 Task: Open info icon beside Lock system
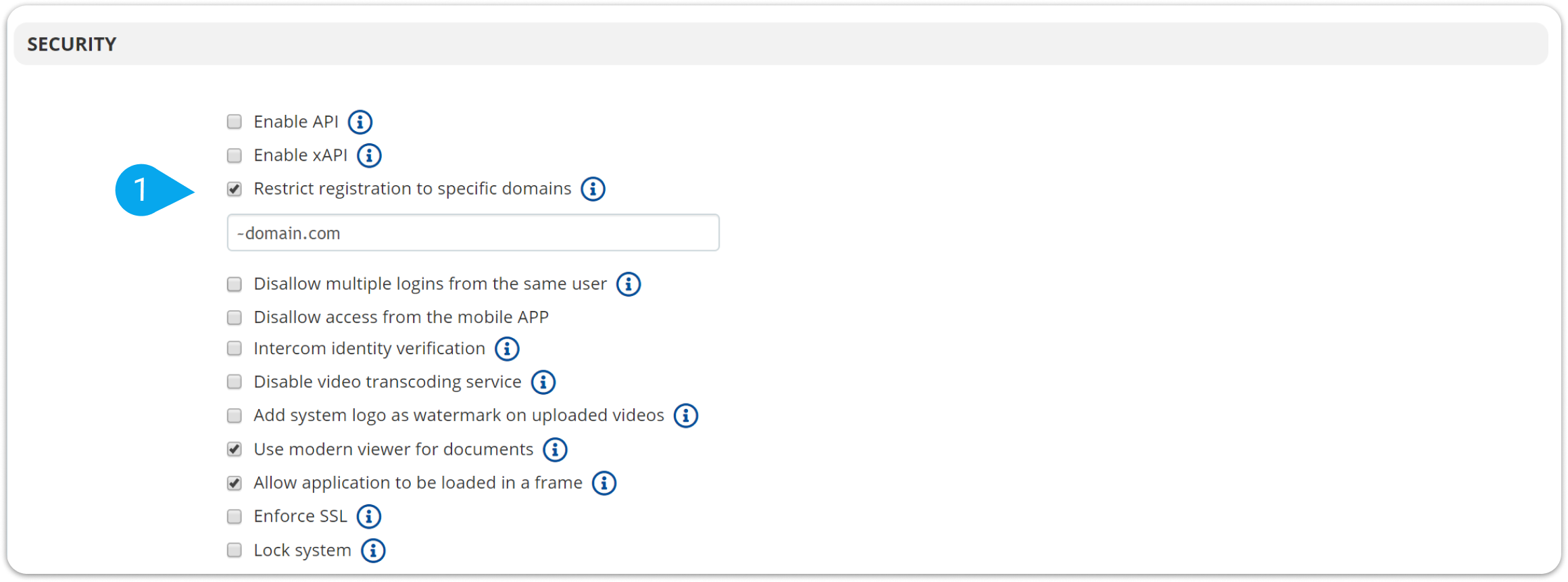point(373,551)
